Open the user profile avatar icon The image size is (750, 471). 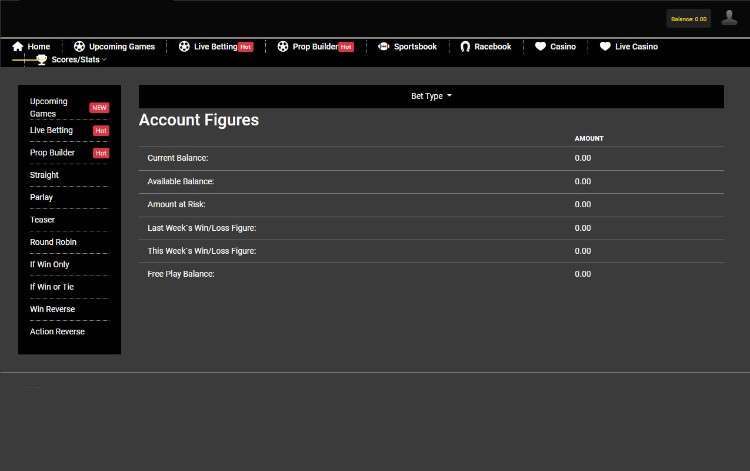tap(729, 18)
